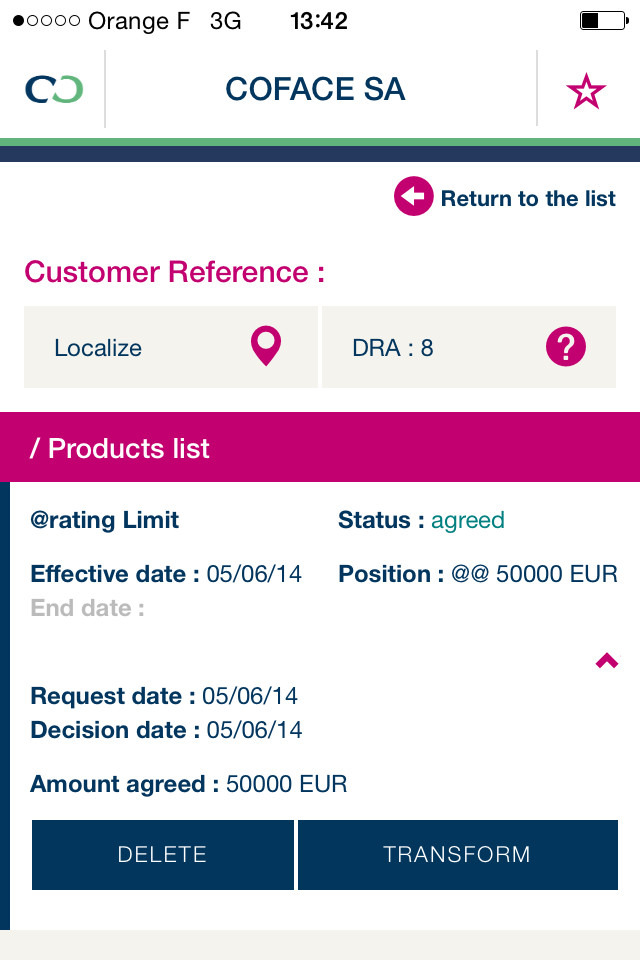The width and height of the screenshot is (640, 960).
Task: Tap the map pin Localize icon
Action: point(266,347)
